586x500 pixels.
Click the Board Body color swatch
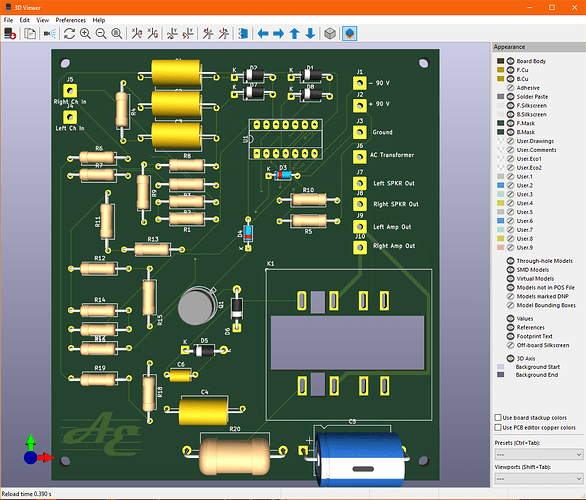500,61
